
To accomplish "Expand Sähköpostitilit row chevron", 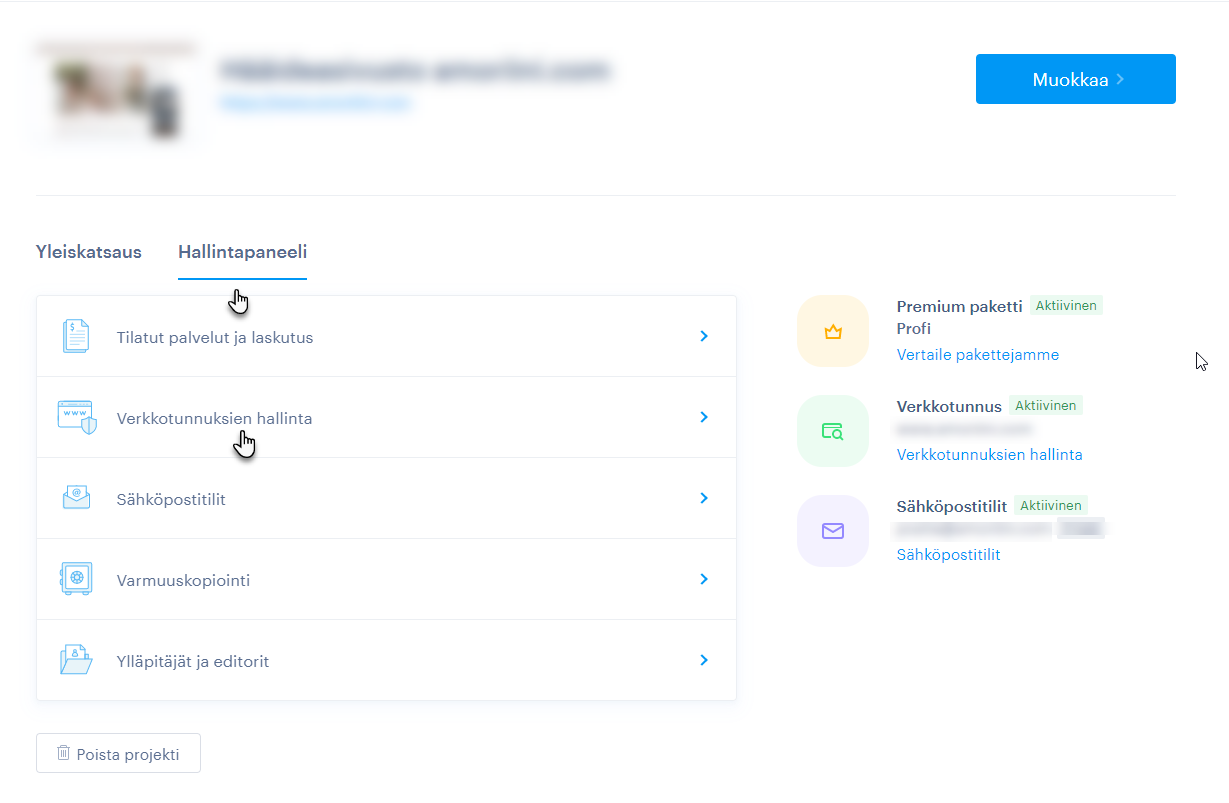I will click(704, 498).
